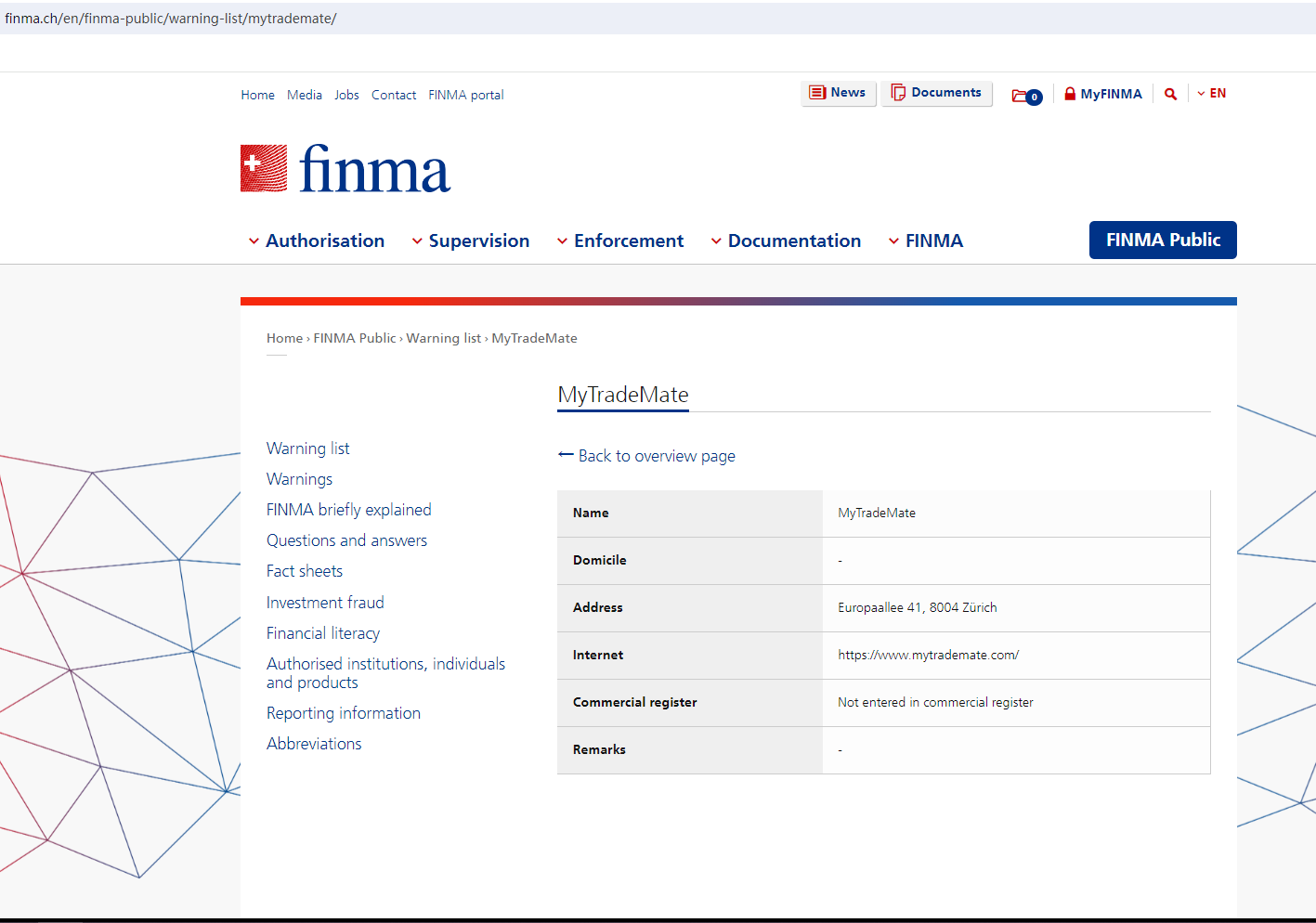Expand the Authorisation menu
Viewport: 1316px width, 923px height.
coord(316,240)
